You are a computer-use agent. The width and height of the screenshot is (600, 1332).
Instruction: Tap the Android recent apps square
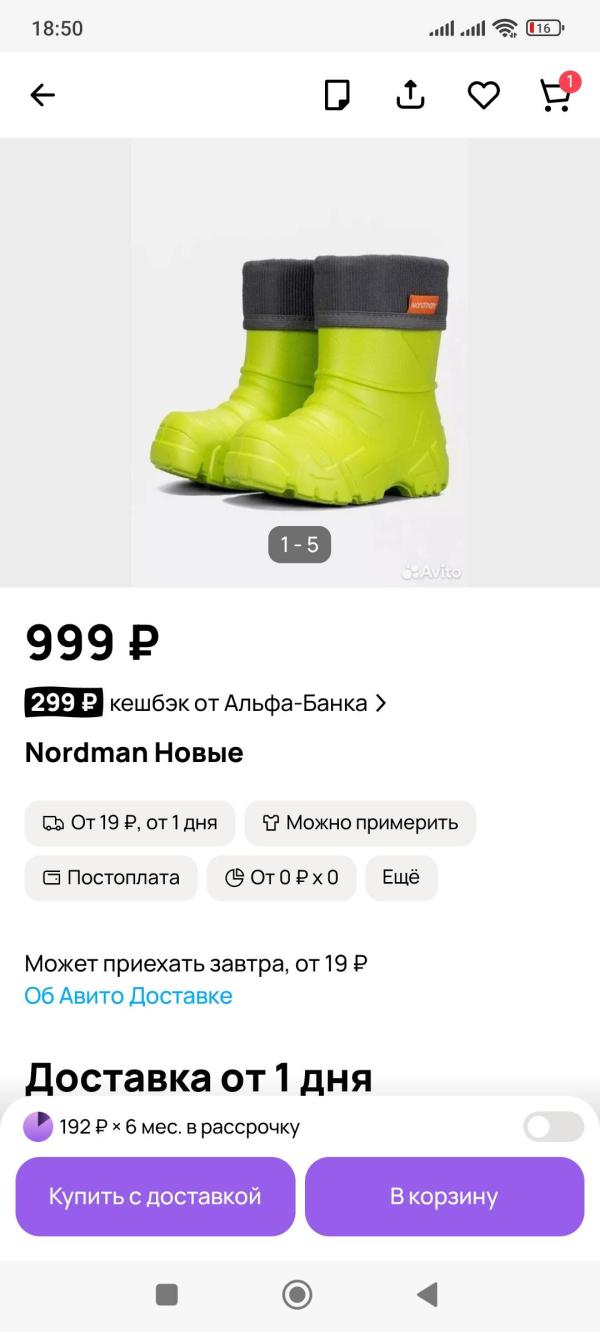167,1295
